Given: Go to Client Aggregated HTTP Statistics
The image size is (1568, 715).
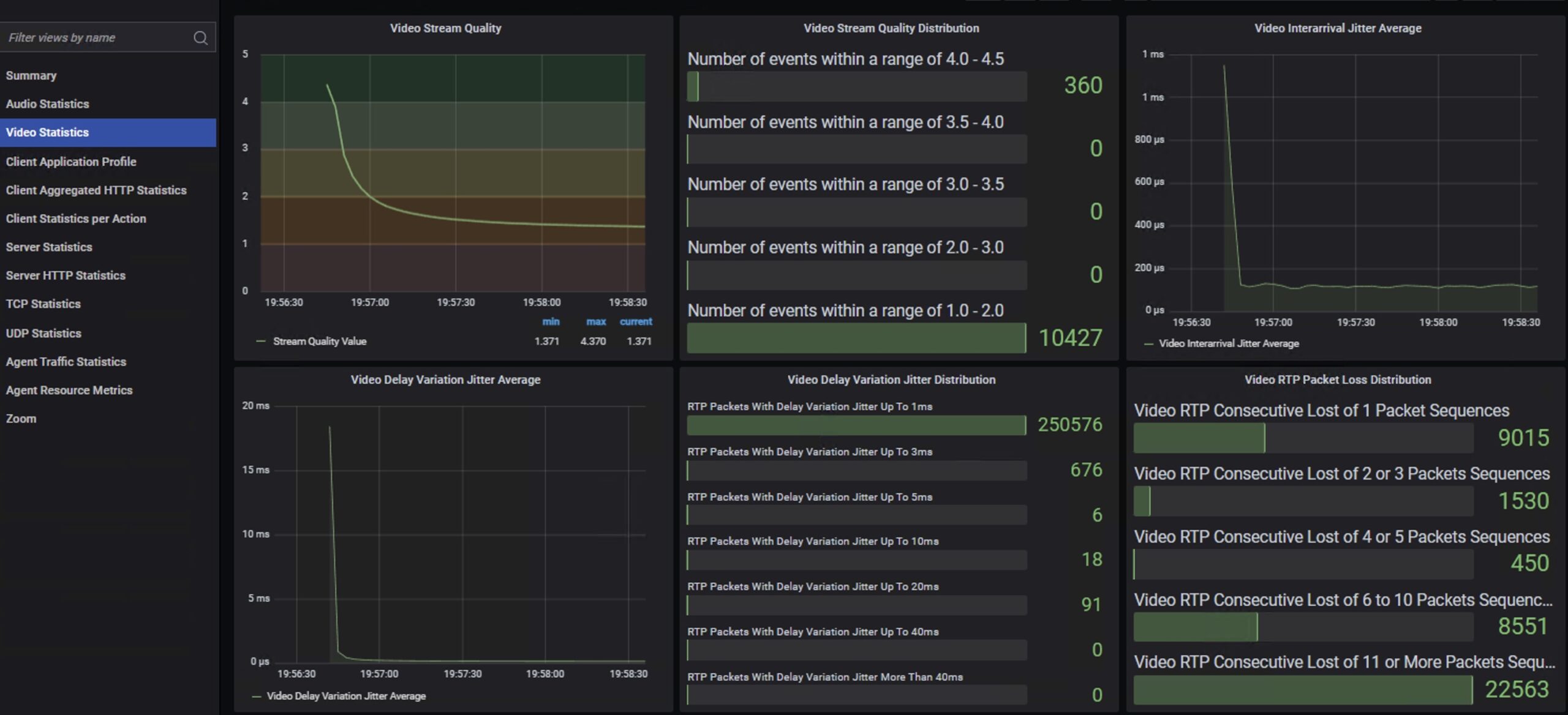Looking at the screenshot, I should tap(96, 190).
